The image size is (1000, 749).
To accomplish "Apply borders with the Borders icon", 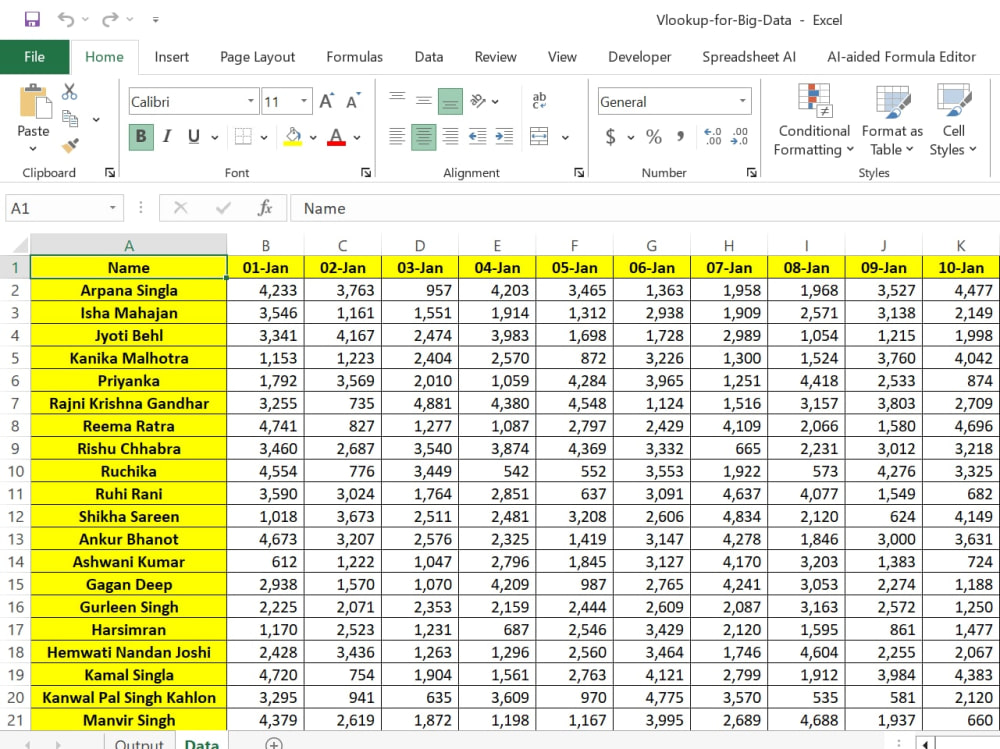I will coord(243,137).
